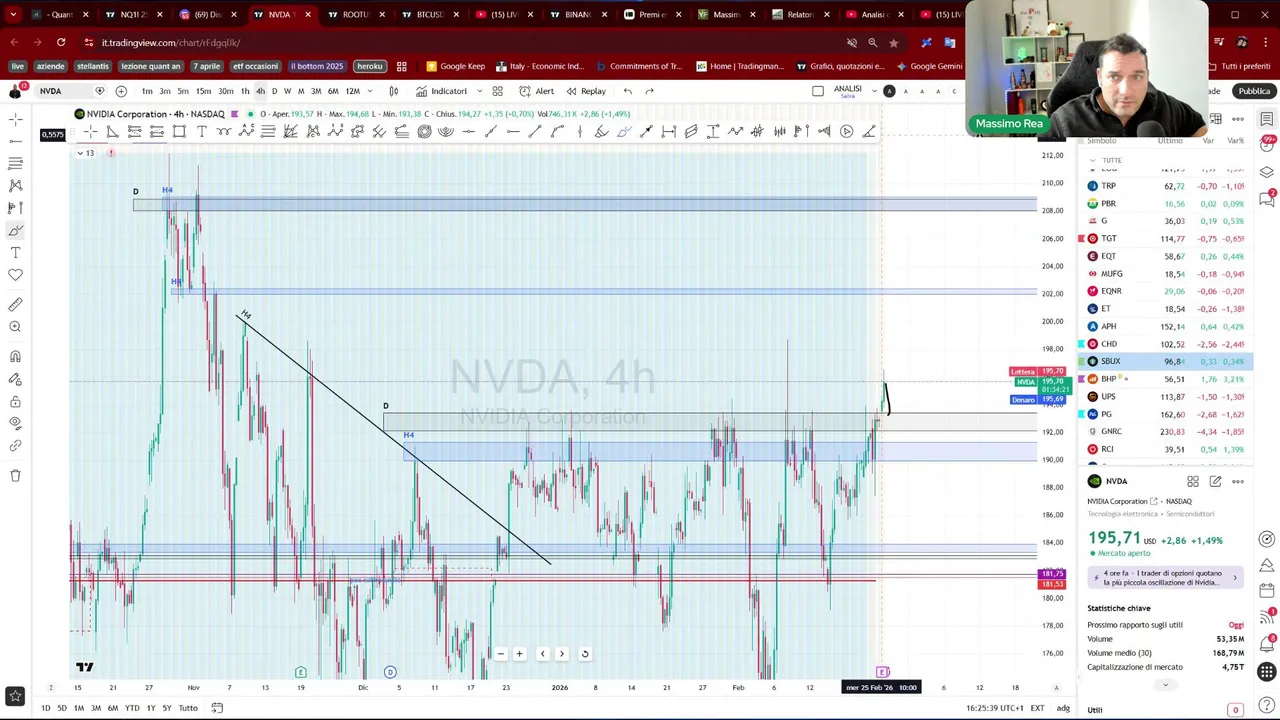This screenshot has height=720, width=1280.
Task: Toggle magnet mode in left toolbar
Action: click(15, 356)
